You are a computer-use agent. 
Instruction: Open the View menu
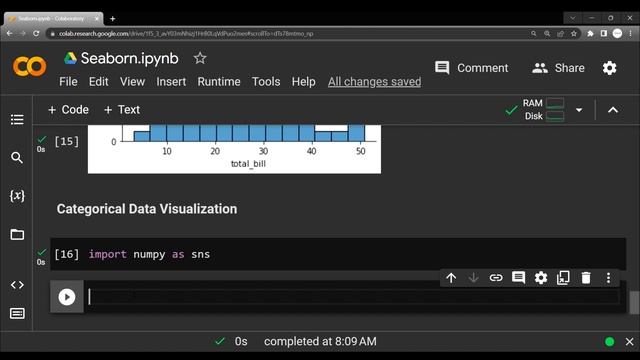click(x=132, y=82)
